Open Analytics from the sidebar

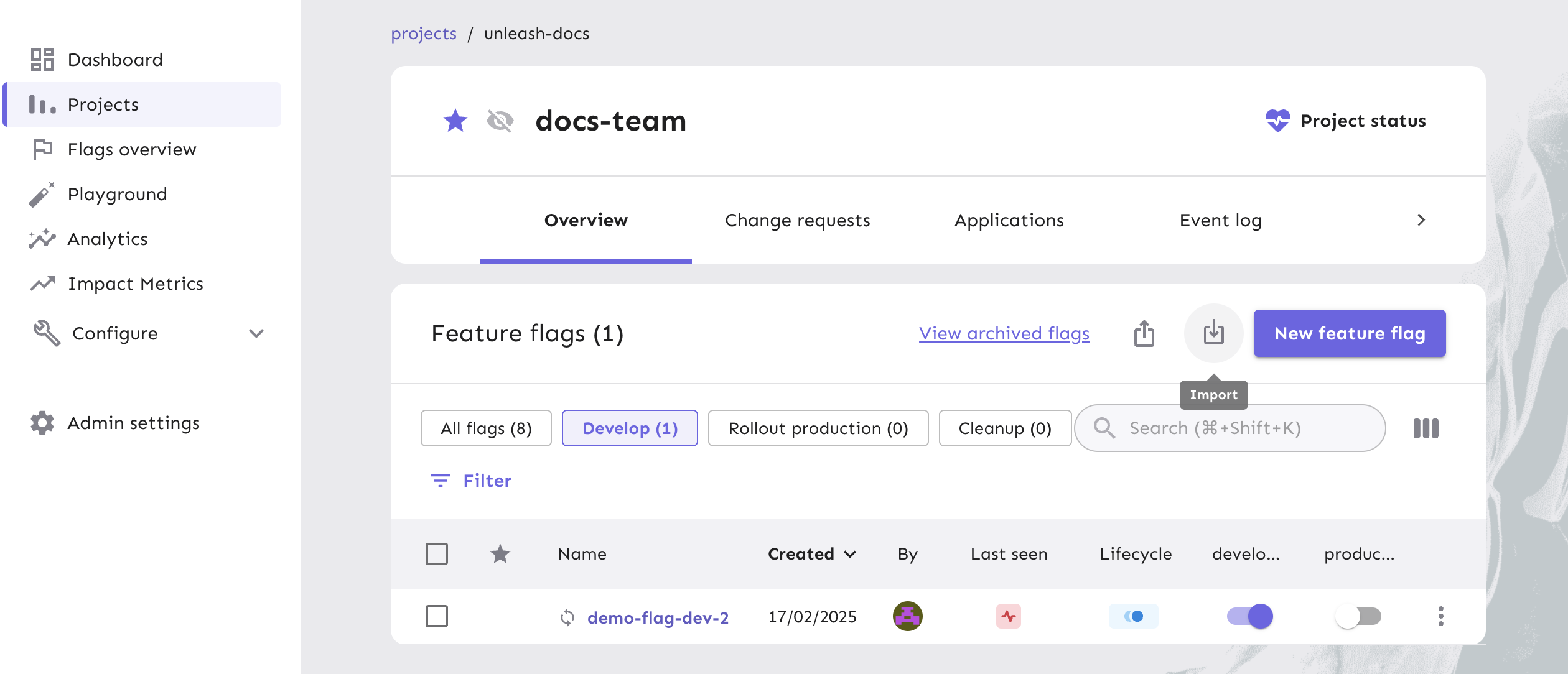pos(107,239)
